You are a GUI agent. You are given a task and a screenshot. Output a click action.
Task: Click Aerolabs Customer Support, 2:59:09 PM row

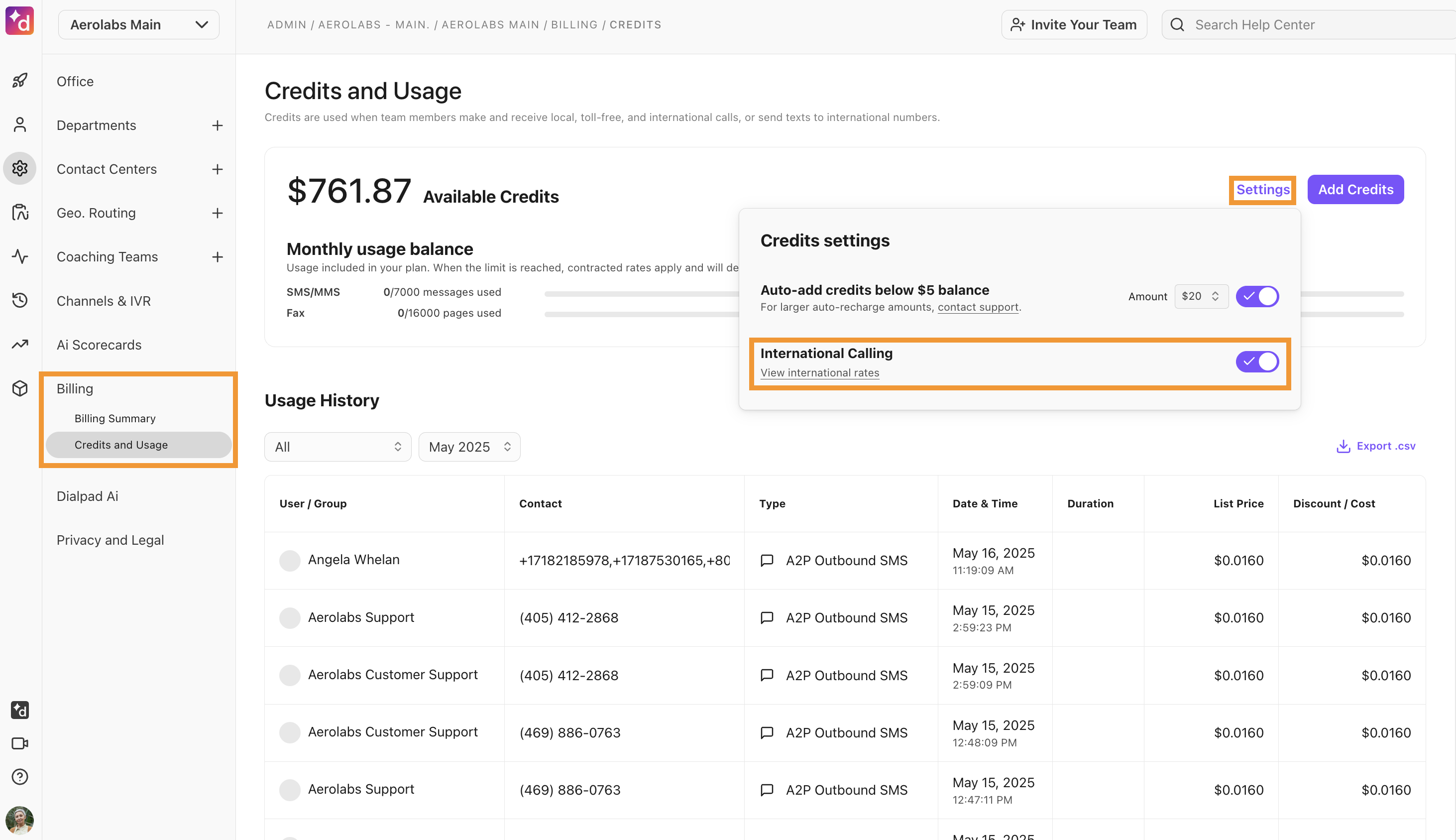[845, 675]
